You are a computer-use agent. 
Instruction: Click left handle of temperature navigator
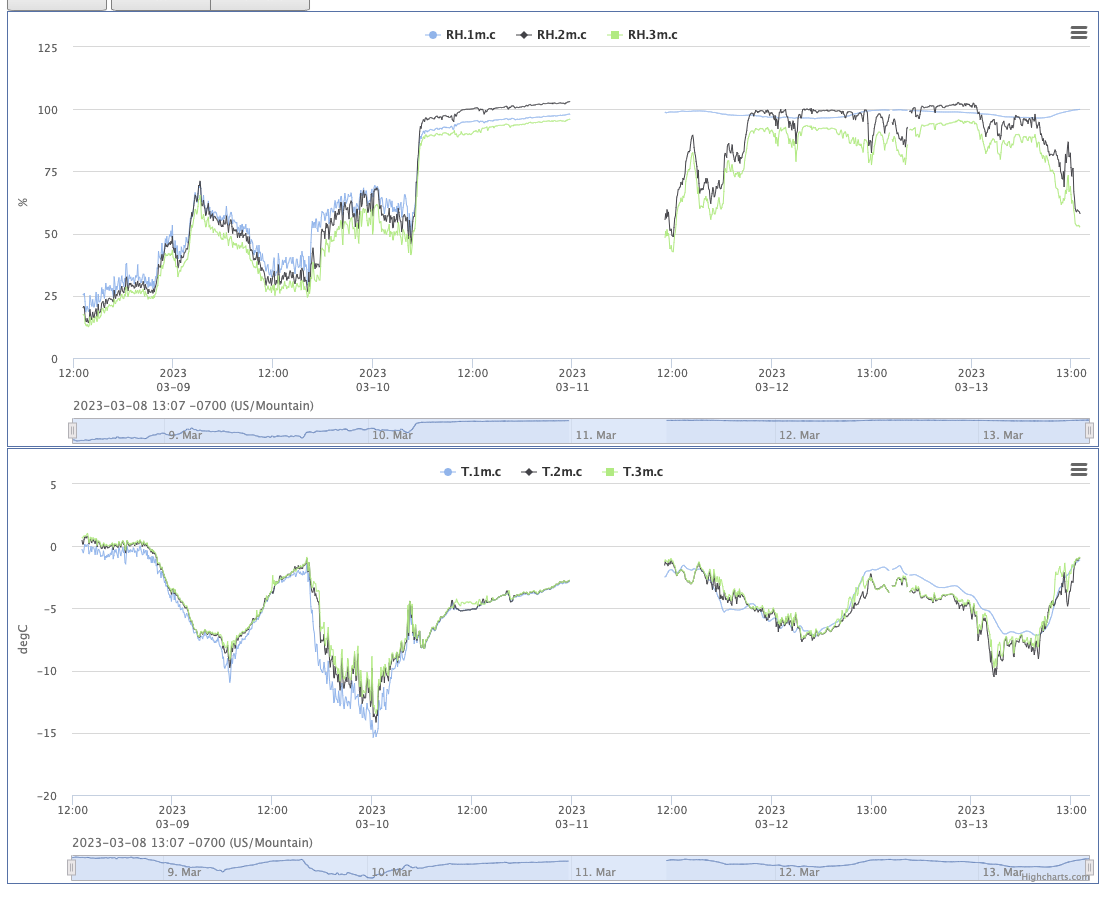[x=72, y=867]
